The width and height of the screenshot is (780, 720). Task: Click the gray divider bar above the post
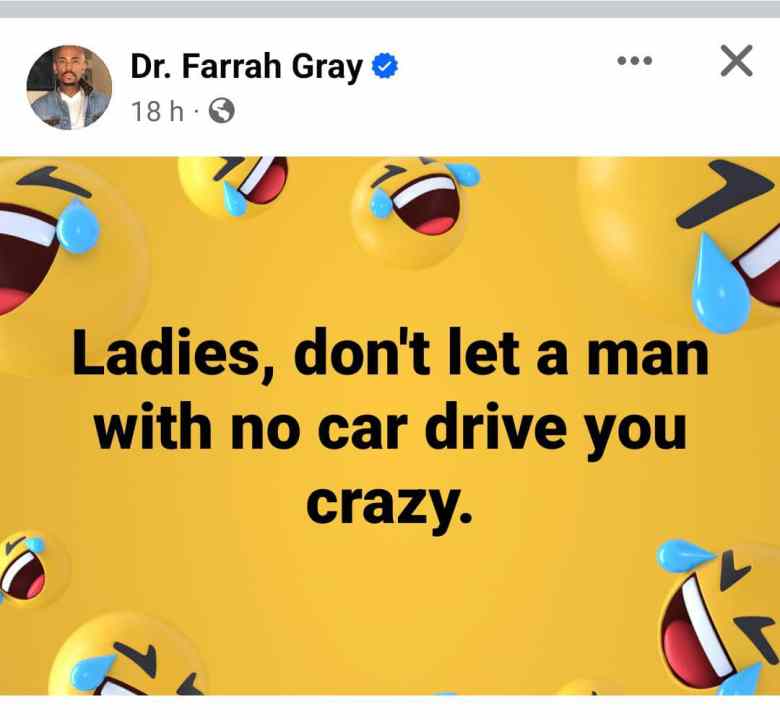(390, 9)
